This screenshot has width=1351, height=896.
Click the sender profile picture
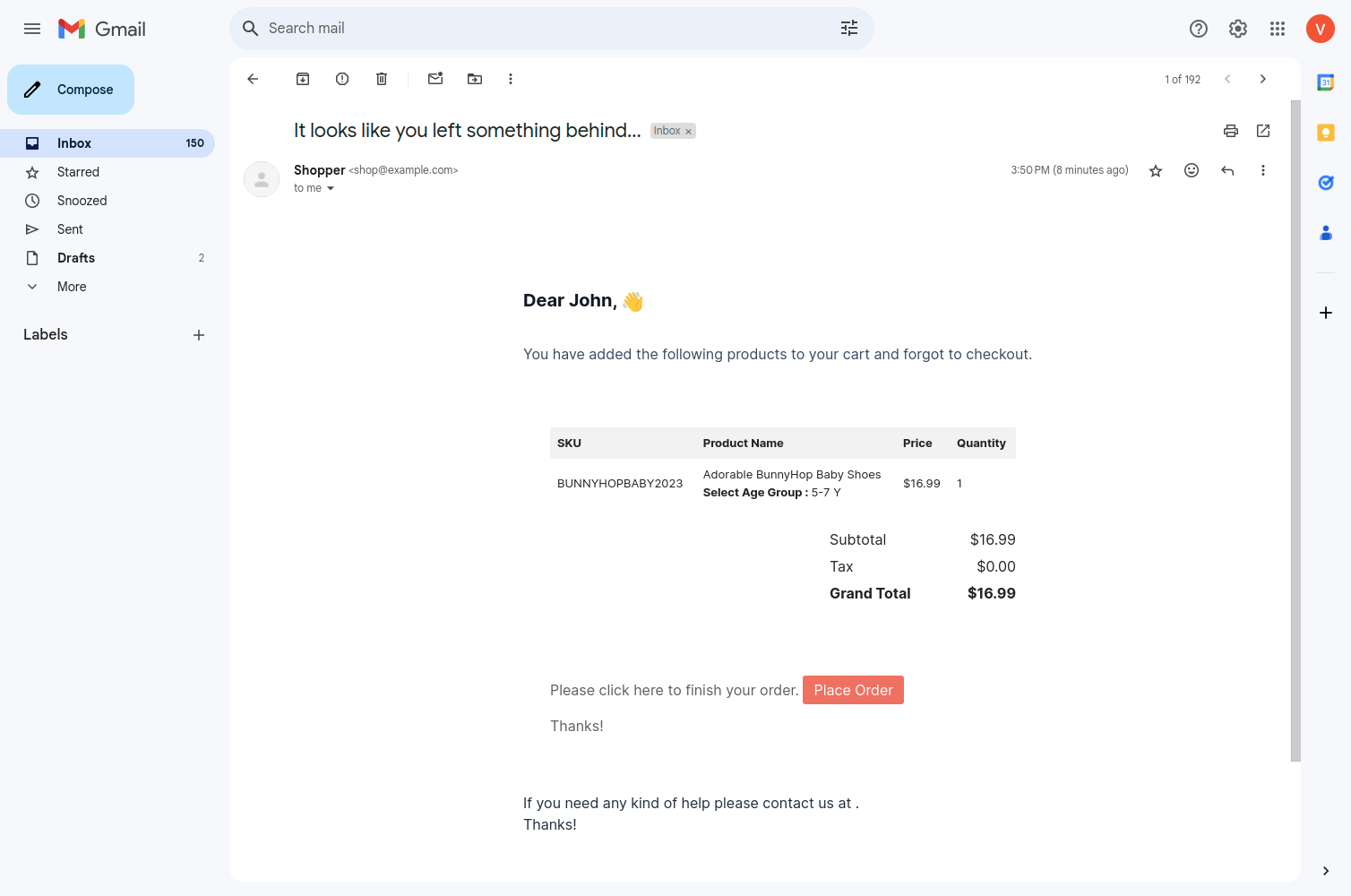(262, 179)
